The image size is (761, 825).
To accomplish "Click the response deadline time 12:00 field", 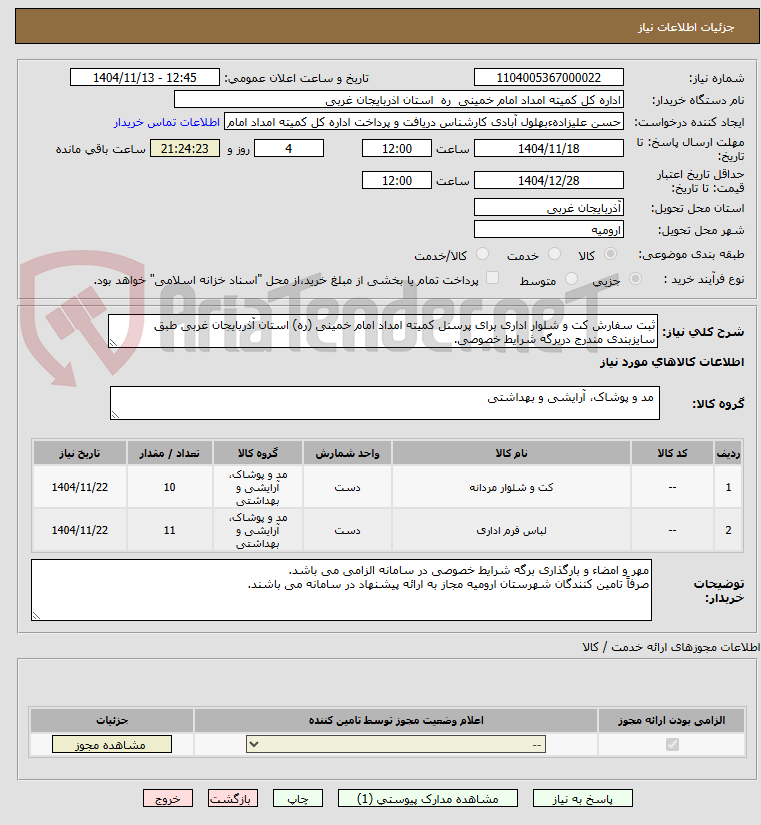I will (397, 148).
